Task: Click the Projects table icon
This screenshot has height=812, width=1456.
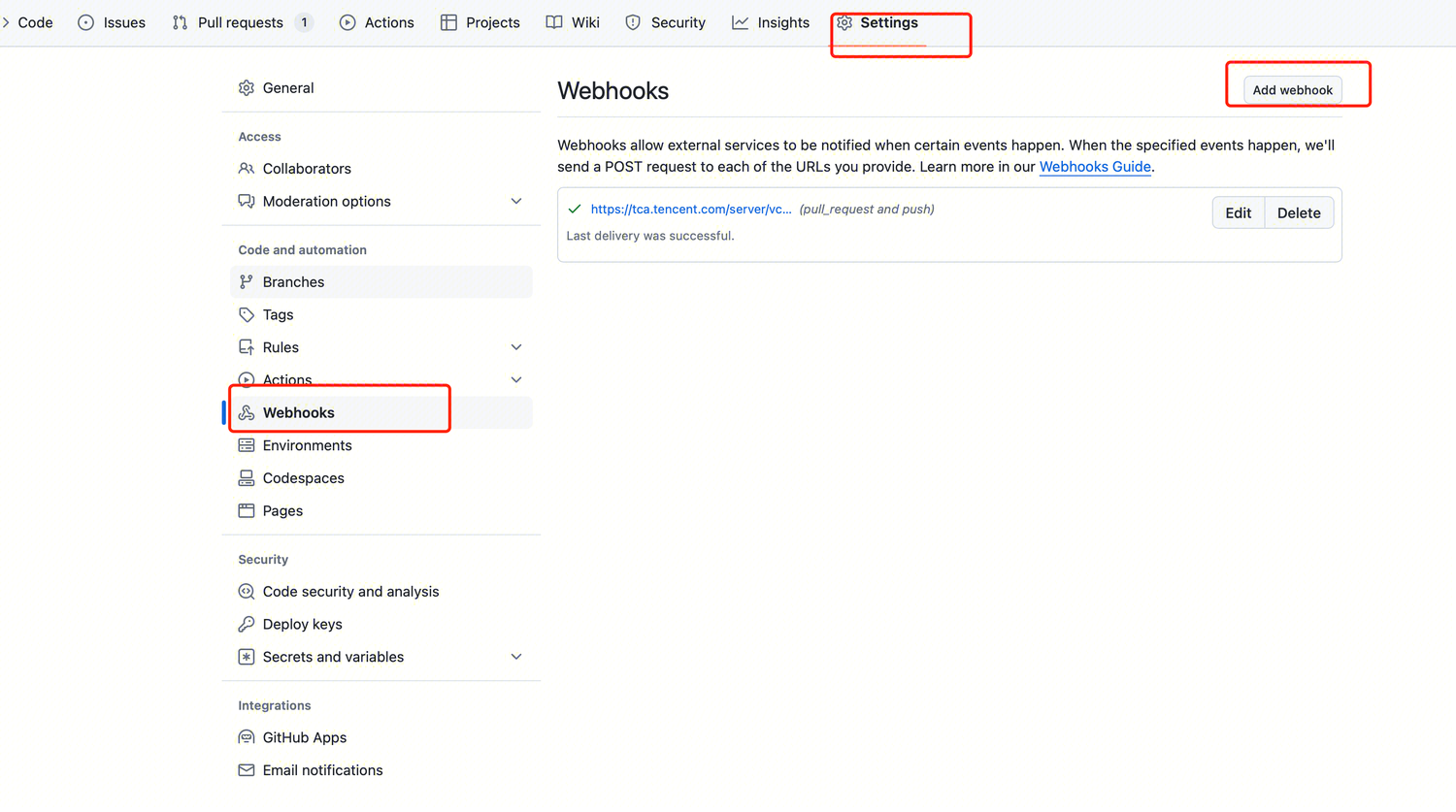Action: 448,22
